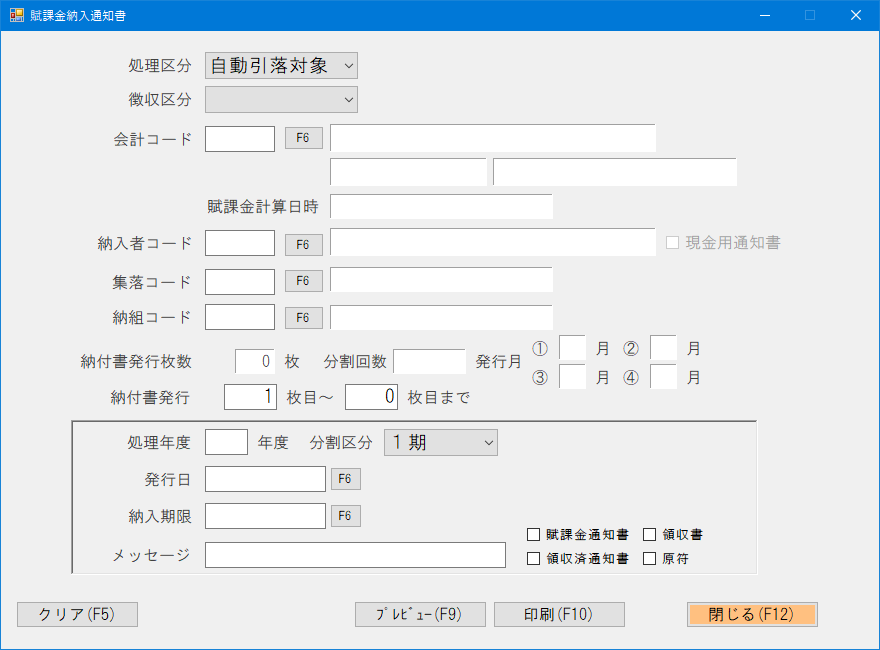Screen dimensions: 880x650
Task: Open the F6 lookup for 会計コード
Action: tap(303, 138)
